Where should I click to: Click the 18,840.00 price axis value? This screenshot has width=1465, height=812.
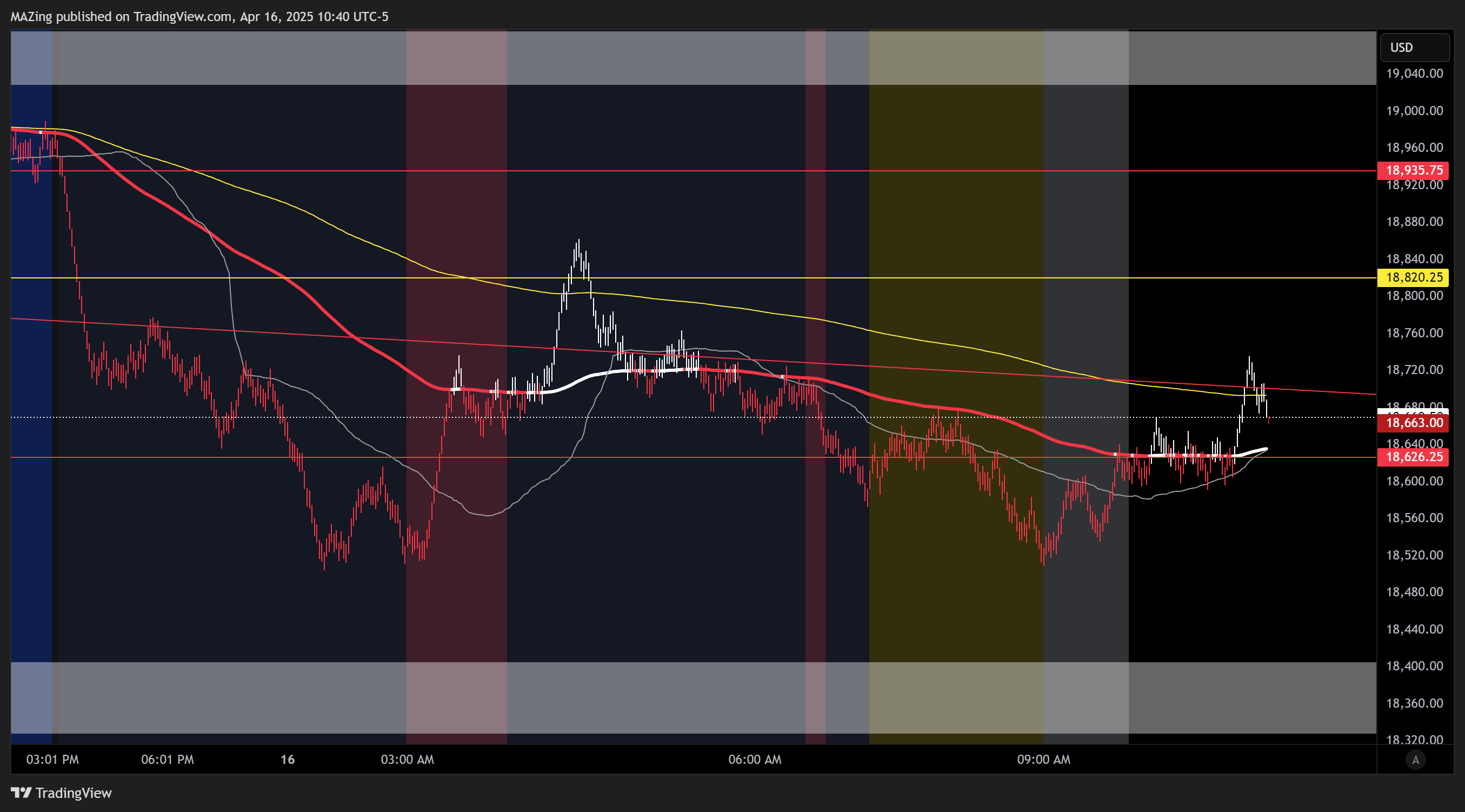click(x=1414, y=259)
